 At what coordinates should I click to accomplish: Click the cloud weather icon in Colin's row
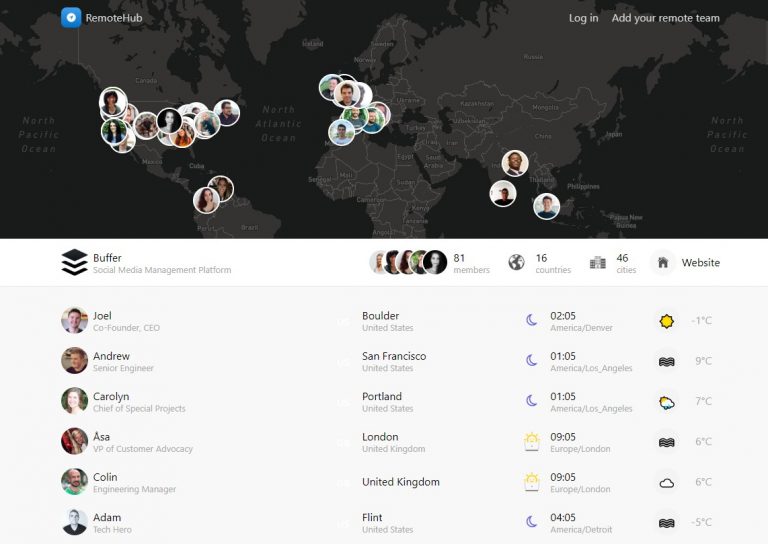click(667, 483)
